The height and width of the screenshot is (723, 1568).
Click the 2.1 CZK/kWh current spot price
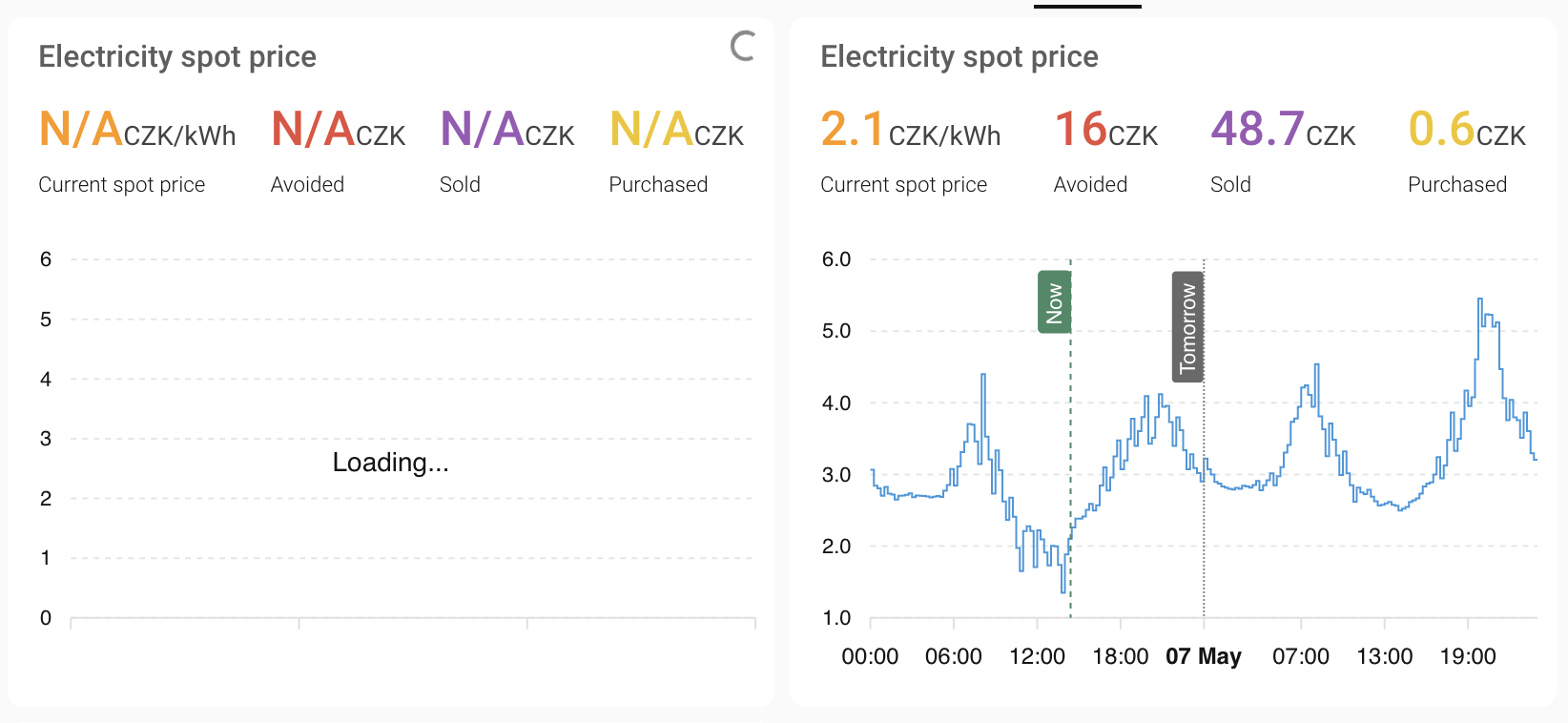[x=911, y=130]
